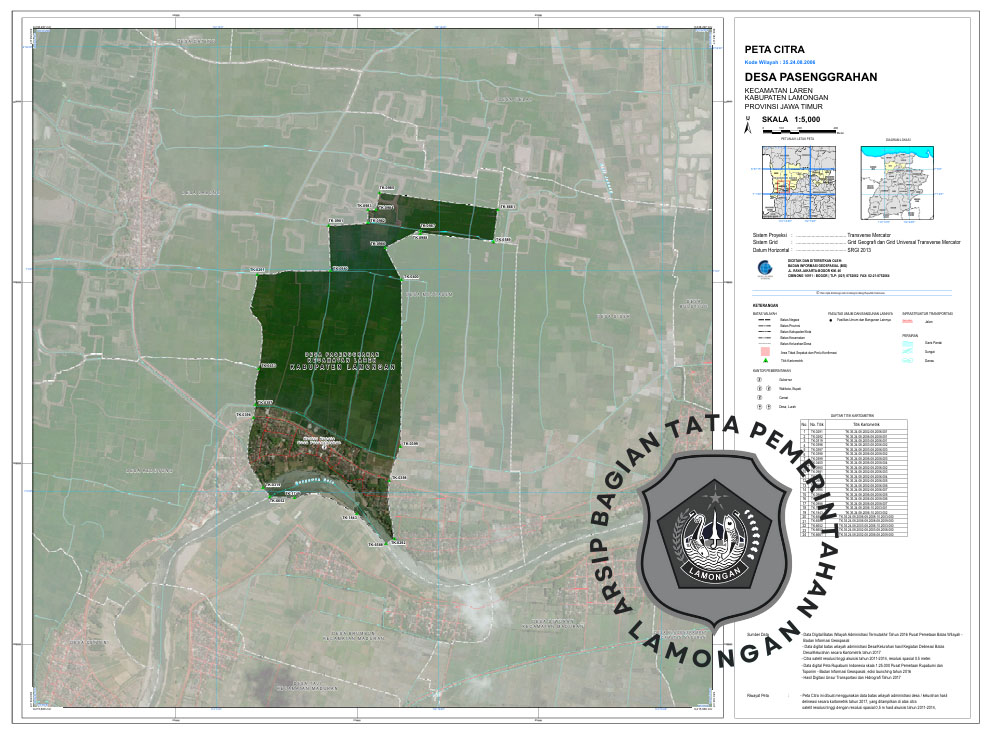Open the Diagram Lokasi inset map

[x=898, y=182]
